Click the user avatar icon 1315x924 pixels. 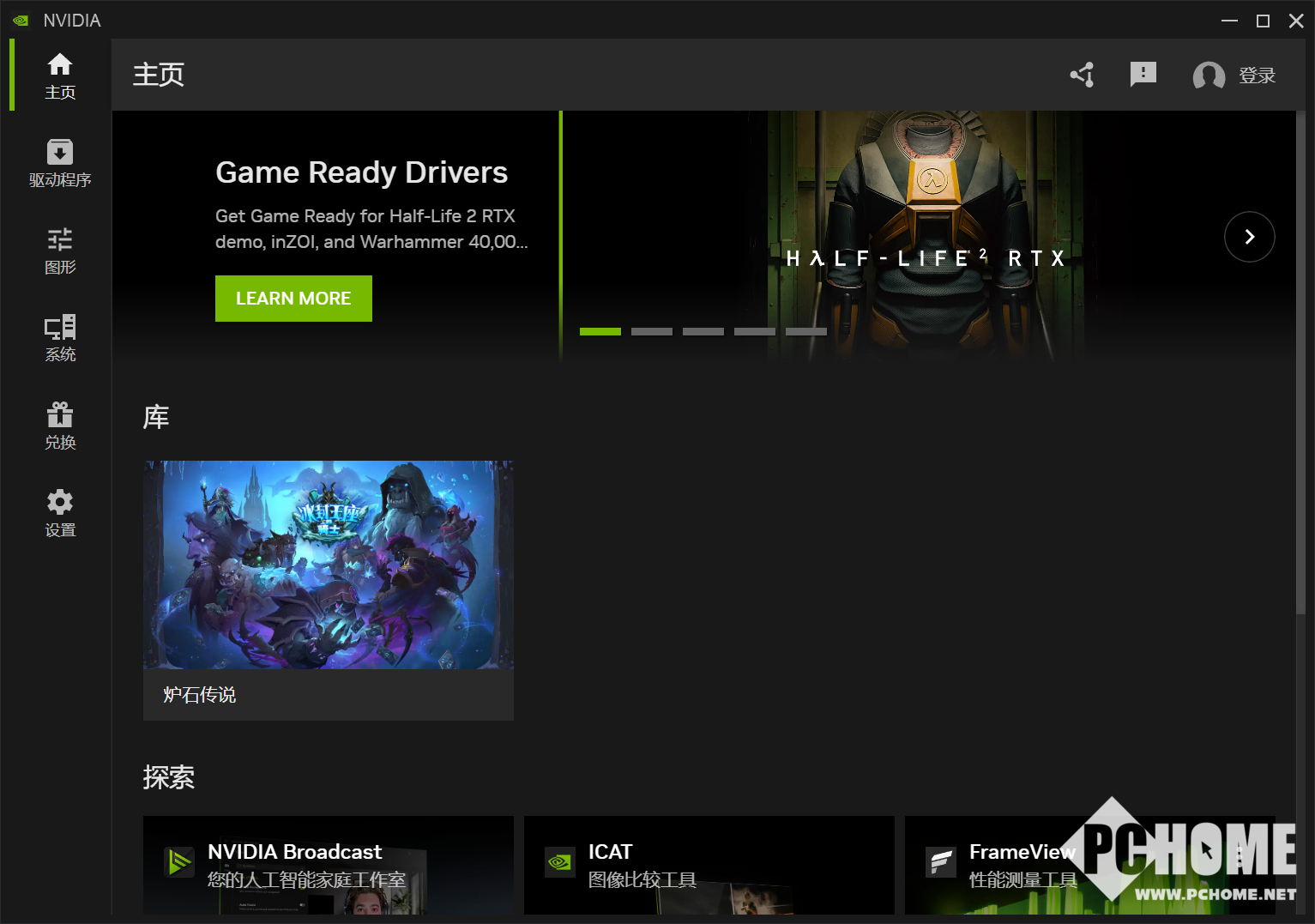[1209, 75]
